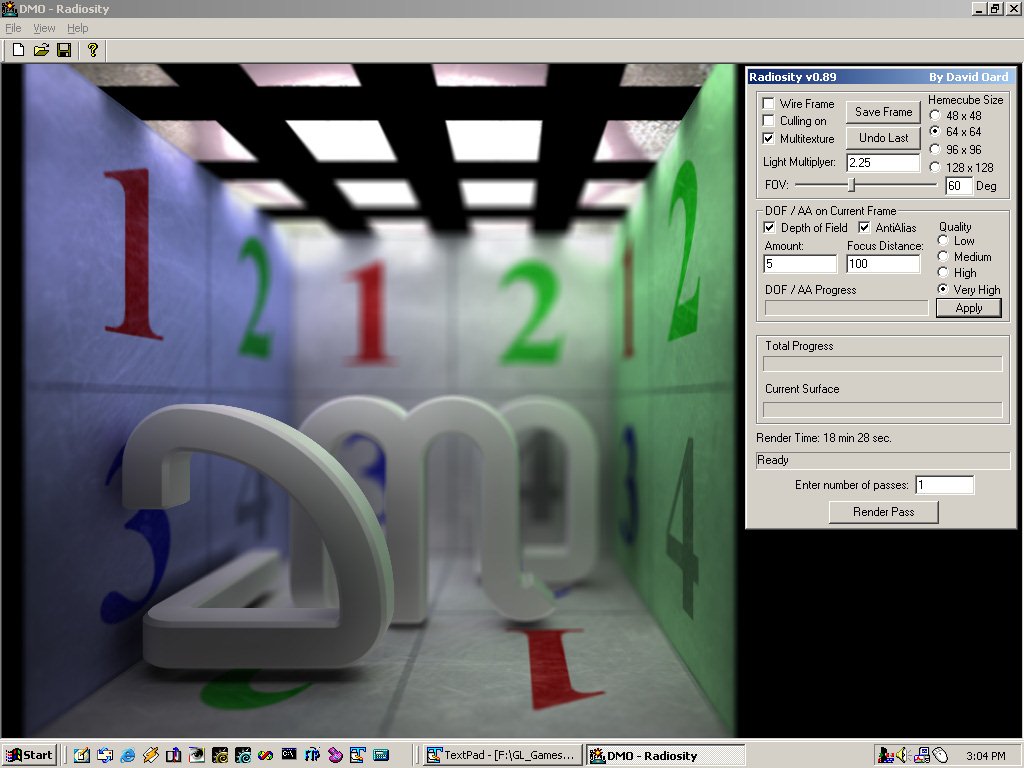Uncheck the Depth of Field option

pyautogui.click(x=769, y=228)
